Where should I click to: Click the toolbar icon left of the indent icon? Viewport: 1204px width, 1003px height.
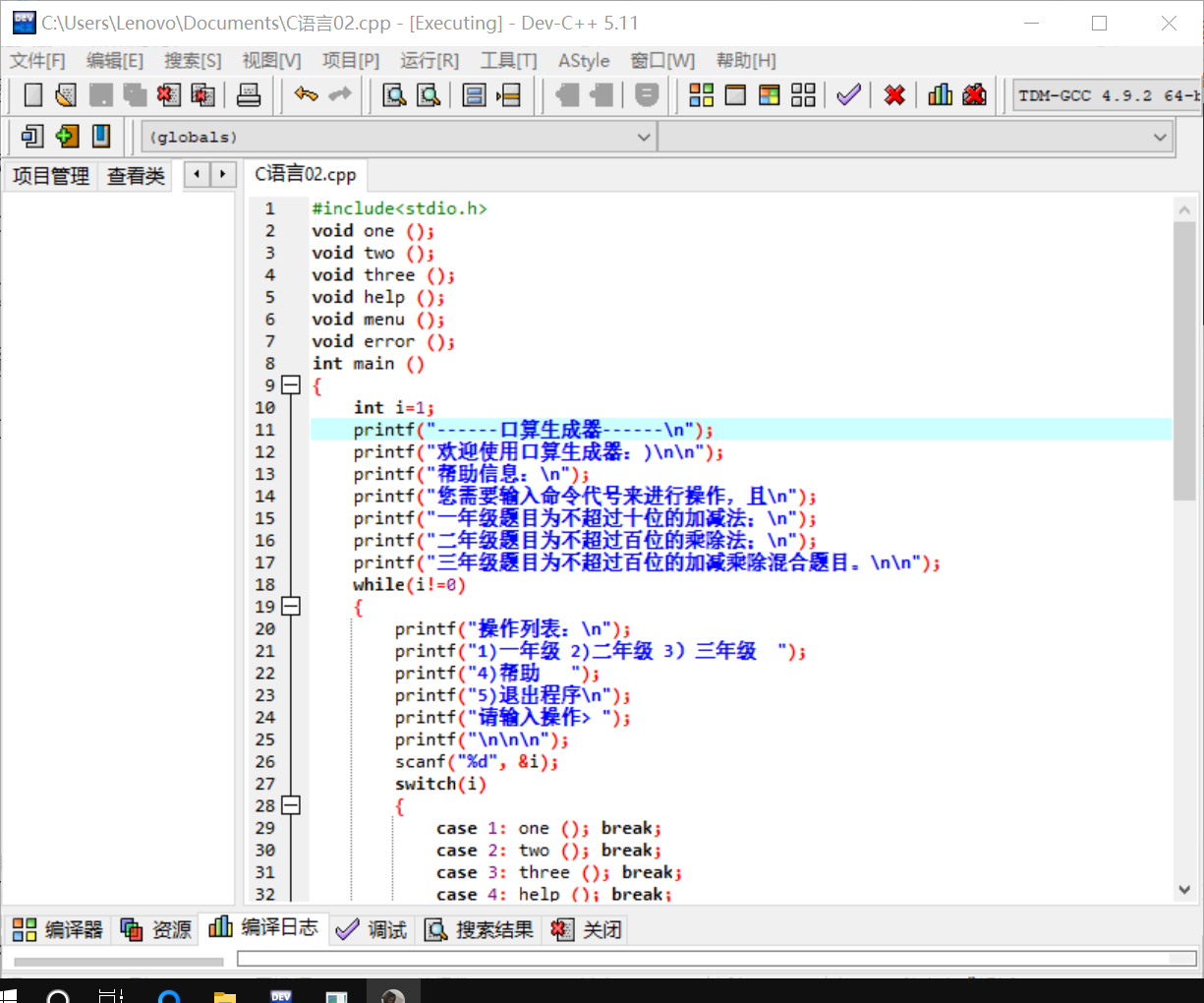(x=475, y=94)
